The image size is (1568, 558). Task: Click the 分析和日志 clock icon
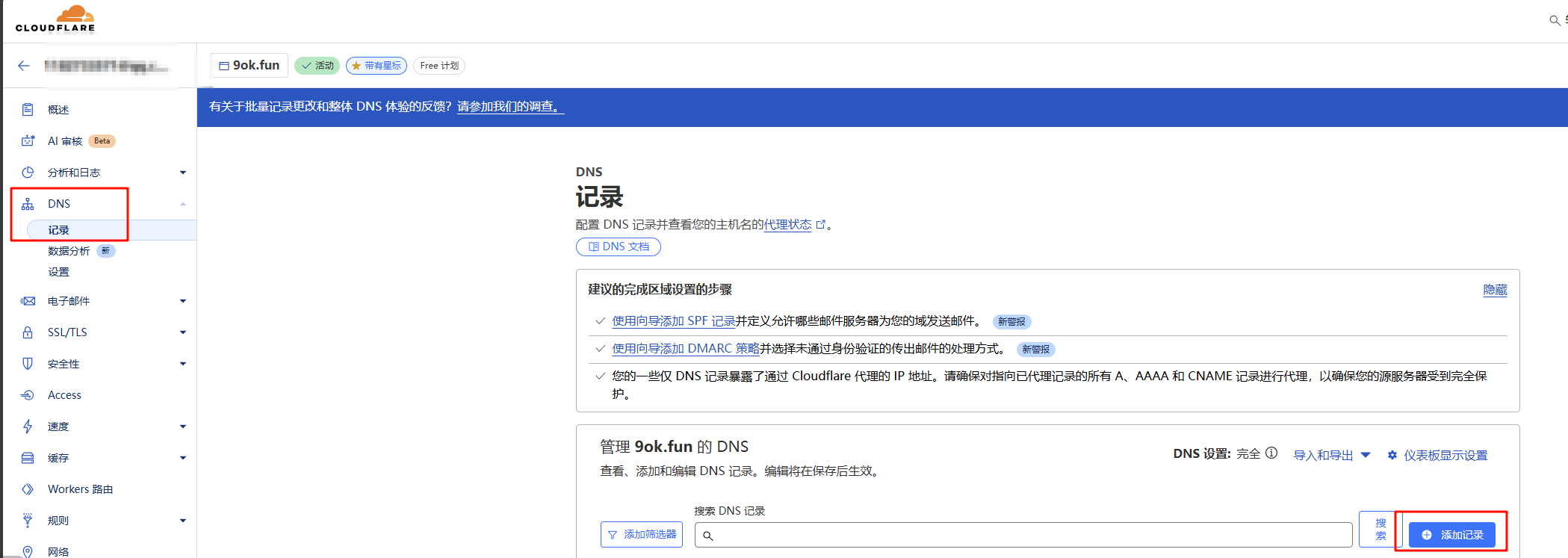pos(28,173)
